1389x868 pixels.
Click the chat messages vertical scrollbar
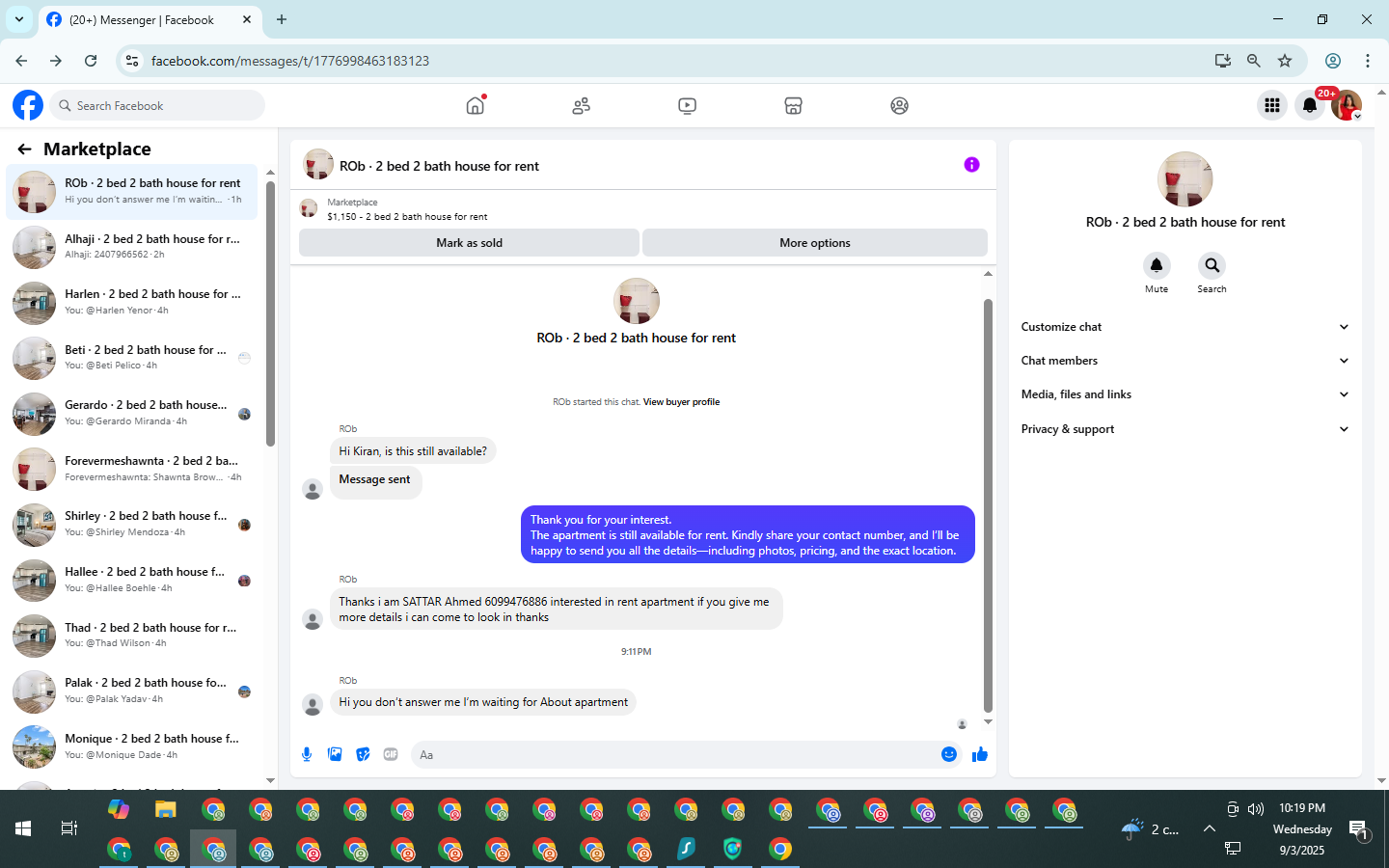(x=988, y=504)
